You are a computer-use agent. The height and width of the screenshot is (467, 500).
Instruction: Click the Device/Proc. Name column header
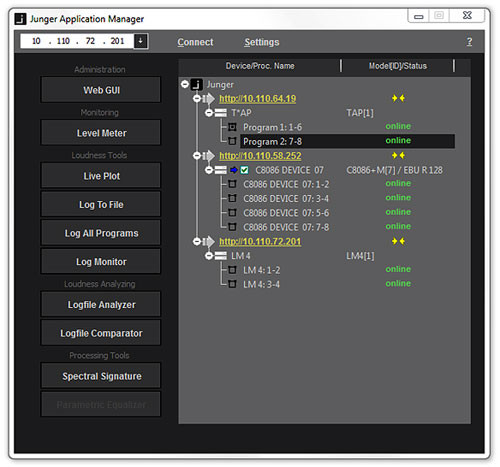click(260, 66)
